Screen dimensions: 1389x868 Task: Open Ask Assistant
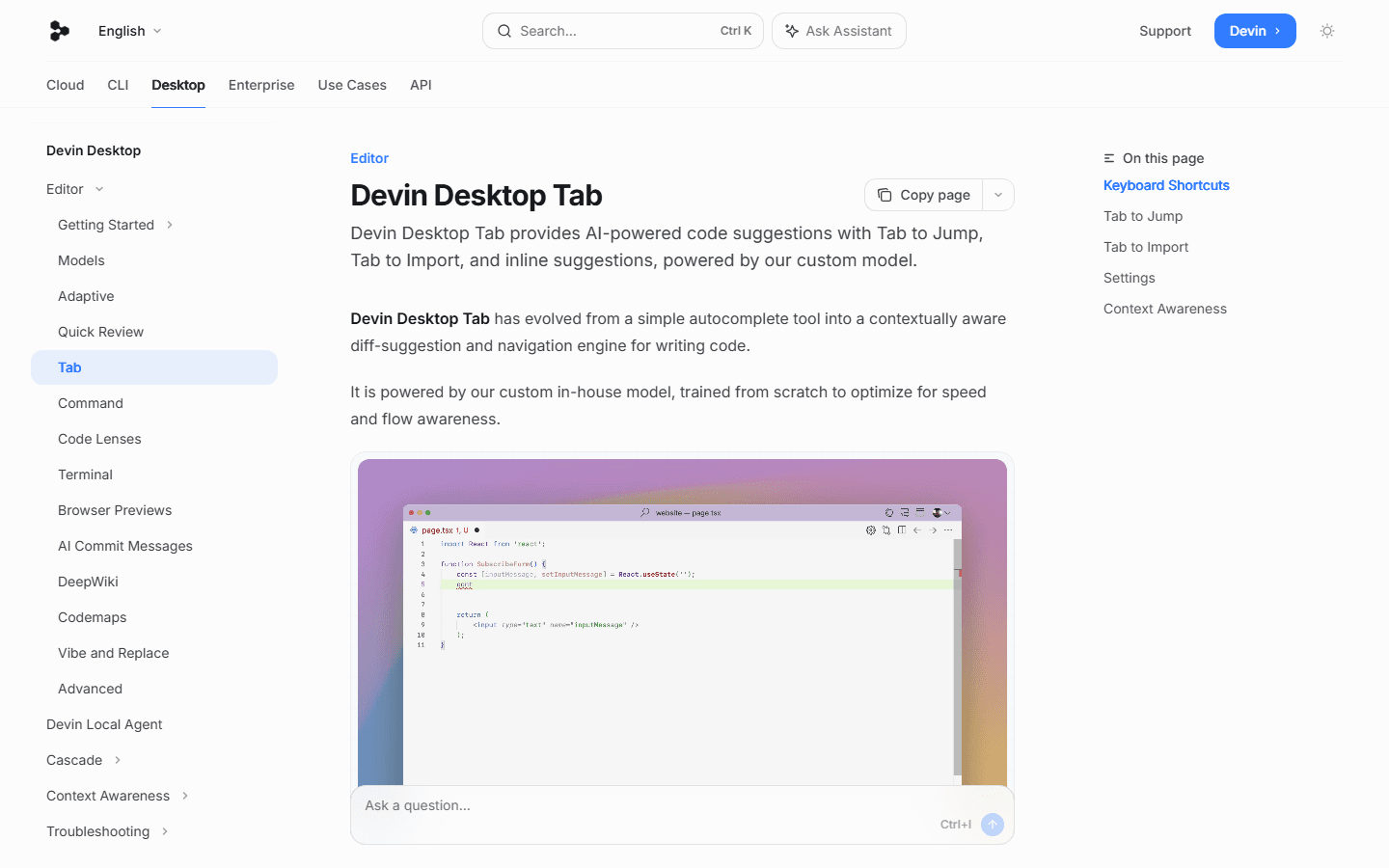[839, 31]
